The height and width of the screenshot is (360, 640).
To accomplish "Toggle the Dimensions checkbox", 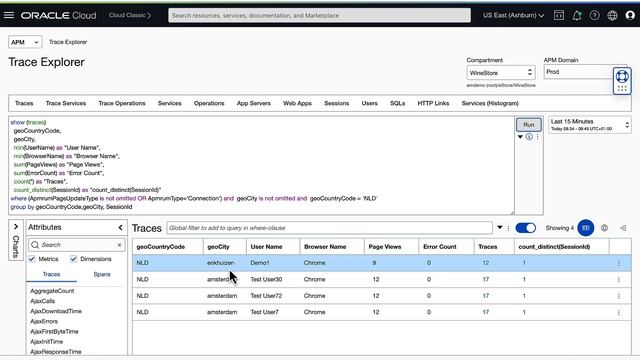I will tap(73, 259).
